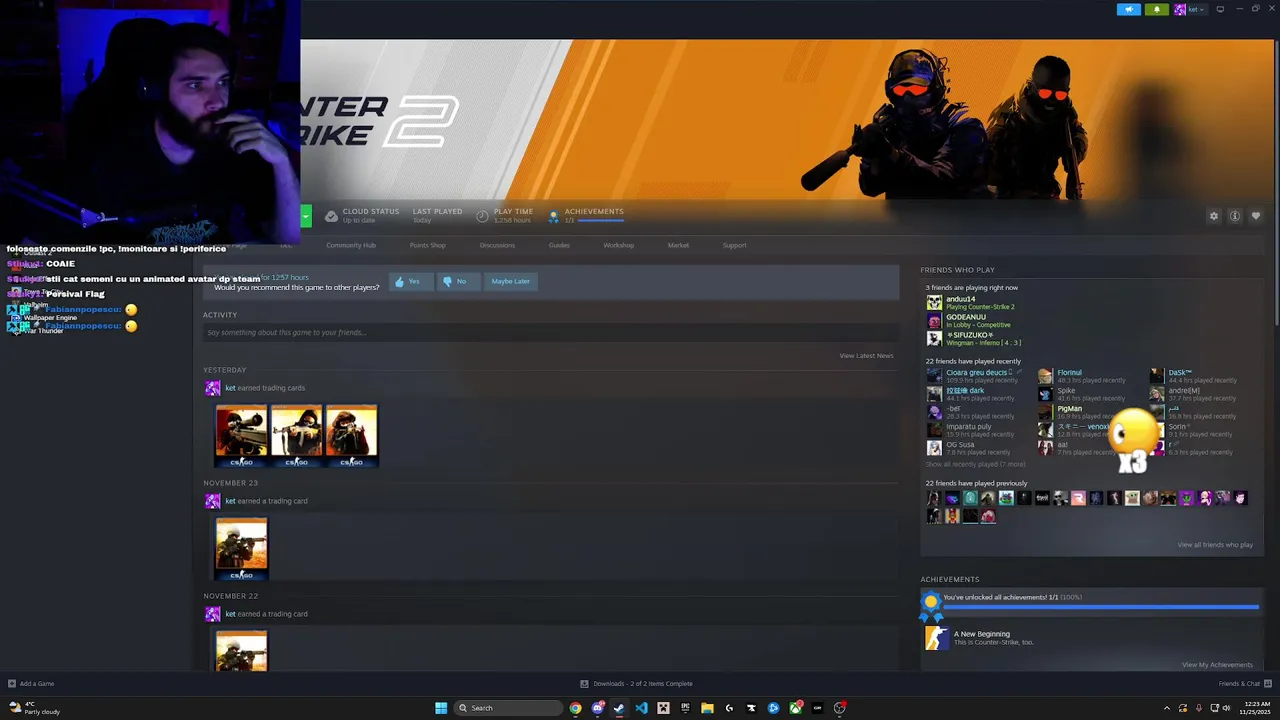Open Google Chrome from taskbar
Image resolution: width=1280 pixels, height=720 pixels.
tap(575, 708)
